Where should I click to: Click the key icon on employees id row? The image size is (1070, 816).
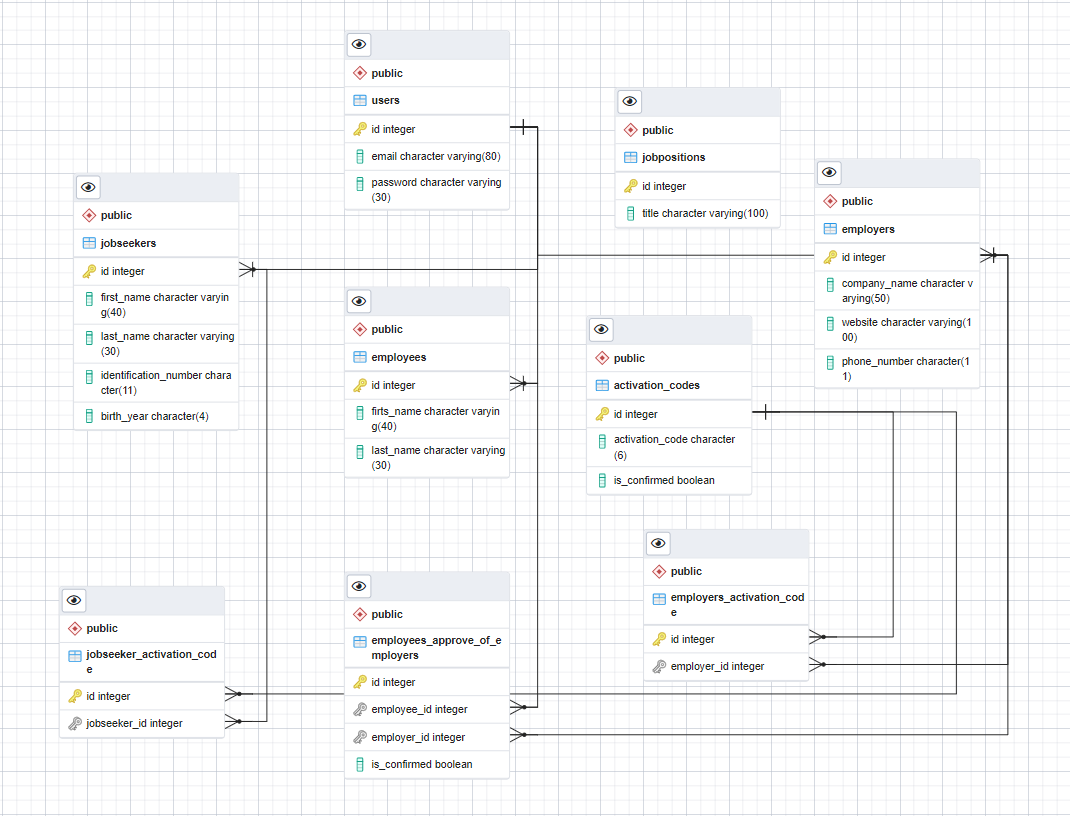tap(360, 384)
